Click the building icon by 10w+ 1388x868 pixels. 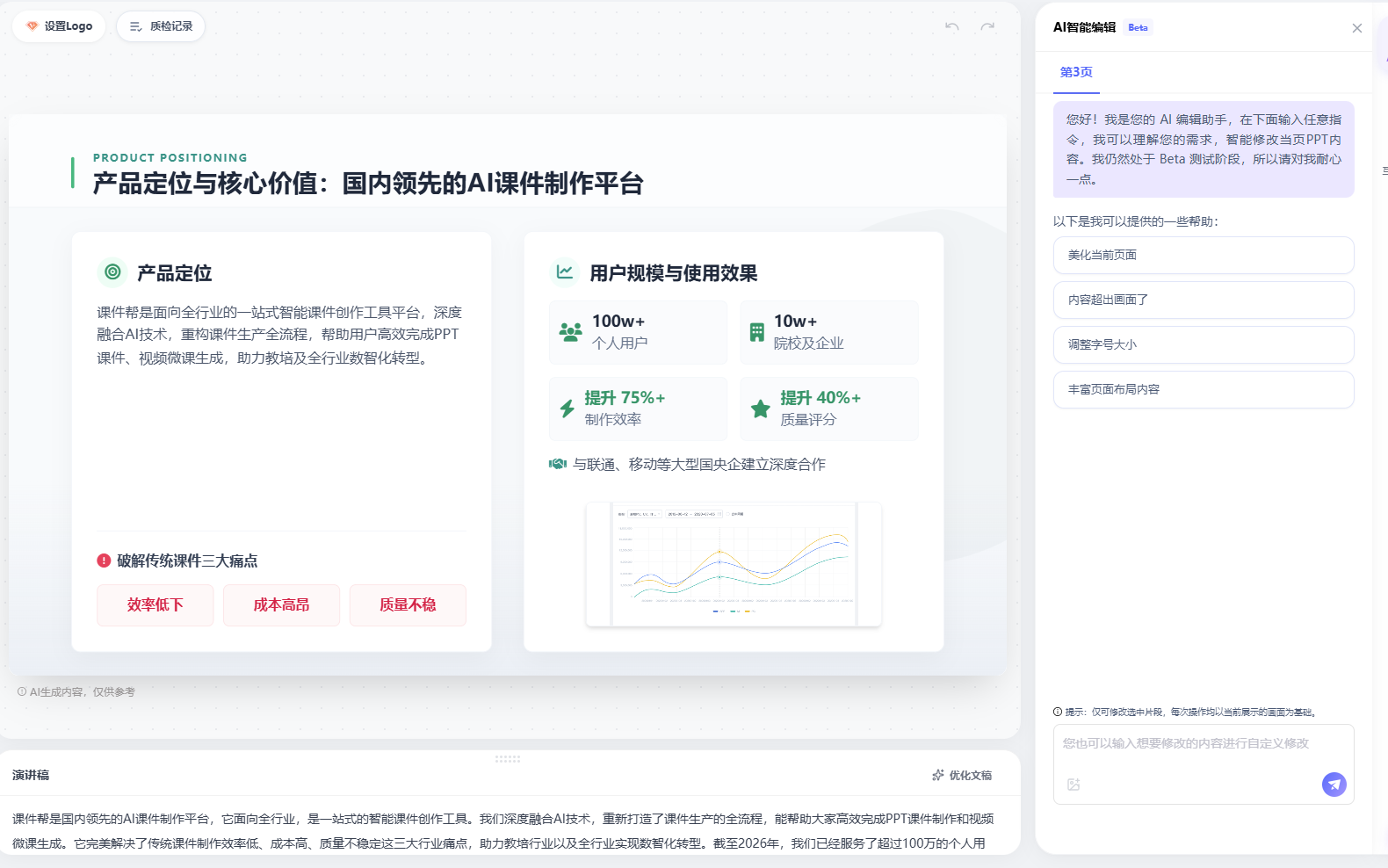(x=756, y=332)
